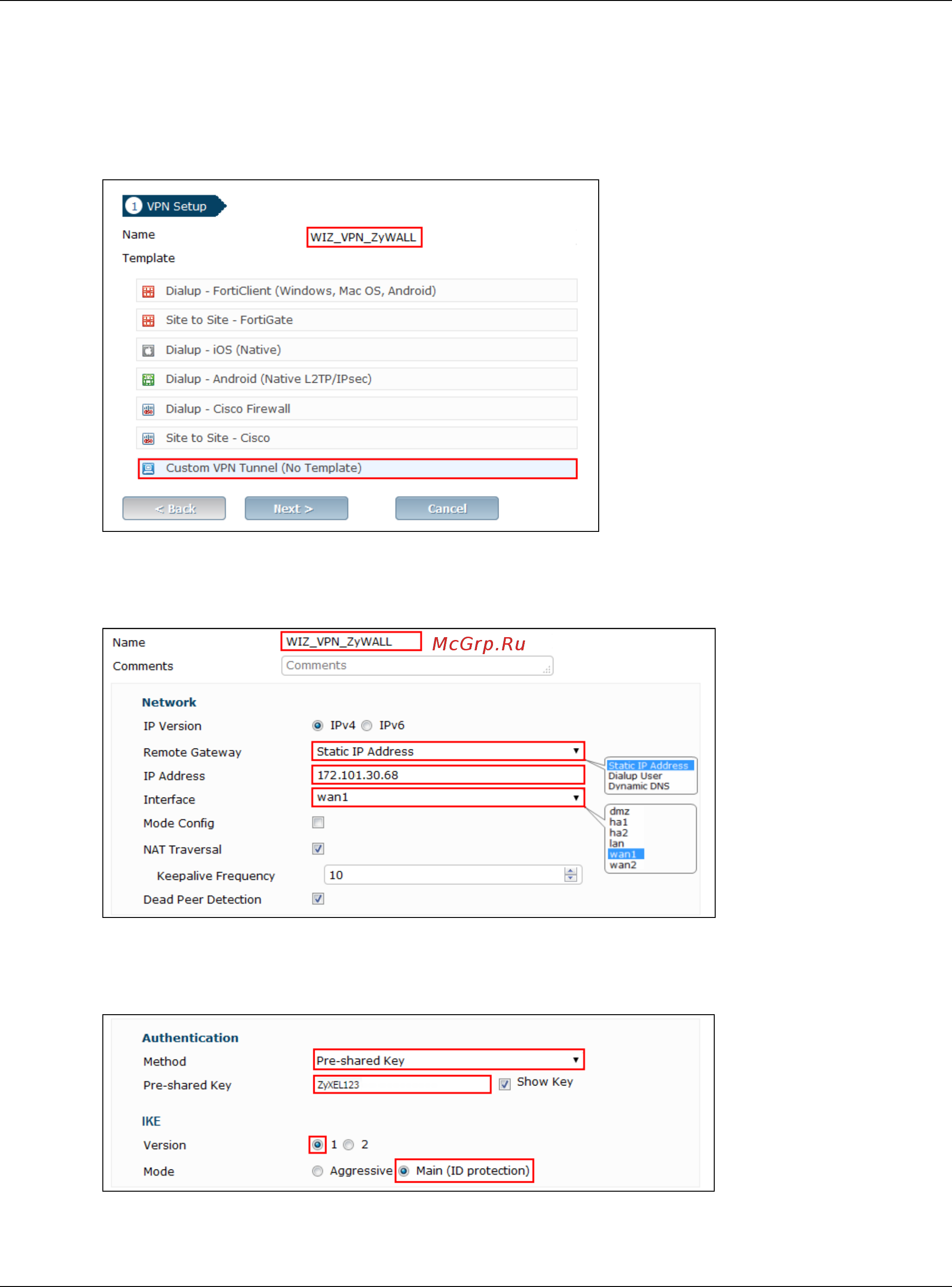This screenshot has width=952, height=1287.
Task: Choose Dialup - Android template row
Action: (x=357, y=379)
